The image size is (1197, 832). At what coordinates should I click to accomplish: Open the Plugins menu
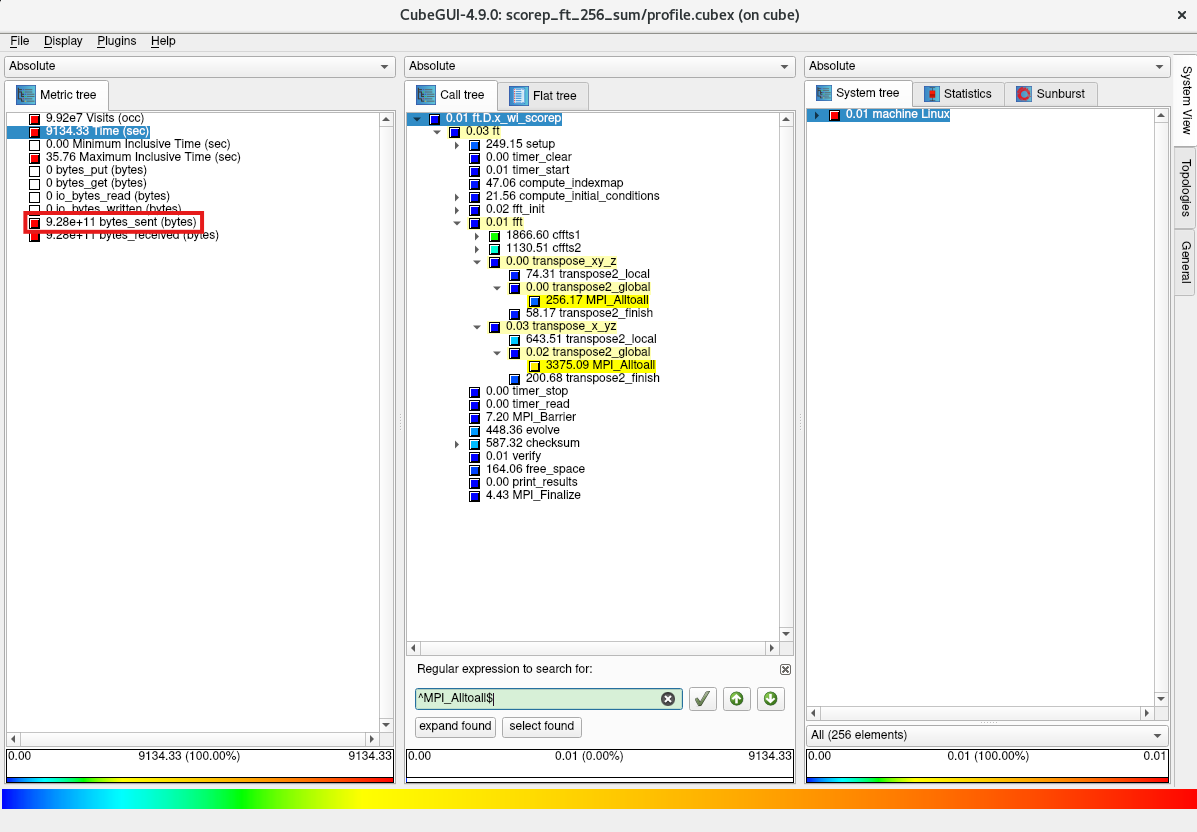(x=116, y=41)
